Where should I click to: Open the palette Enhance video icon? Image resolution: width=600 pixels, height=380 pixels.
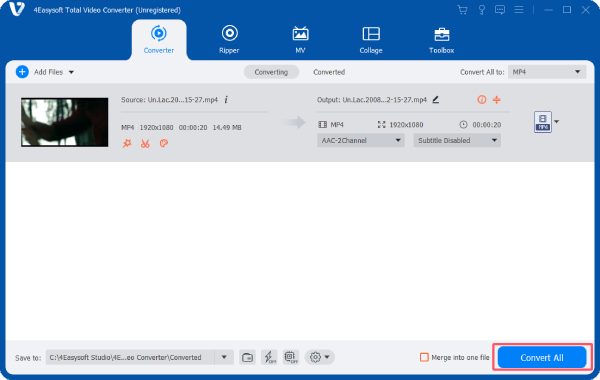click(x=164, y=144)
